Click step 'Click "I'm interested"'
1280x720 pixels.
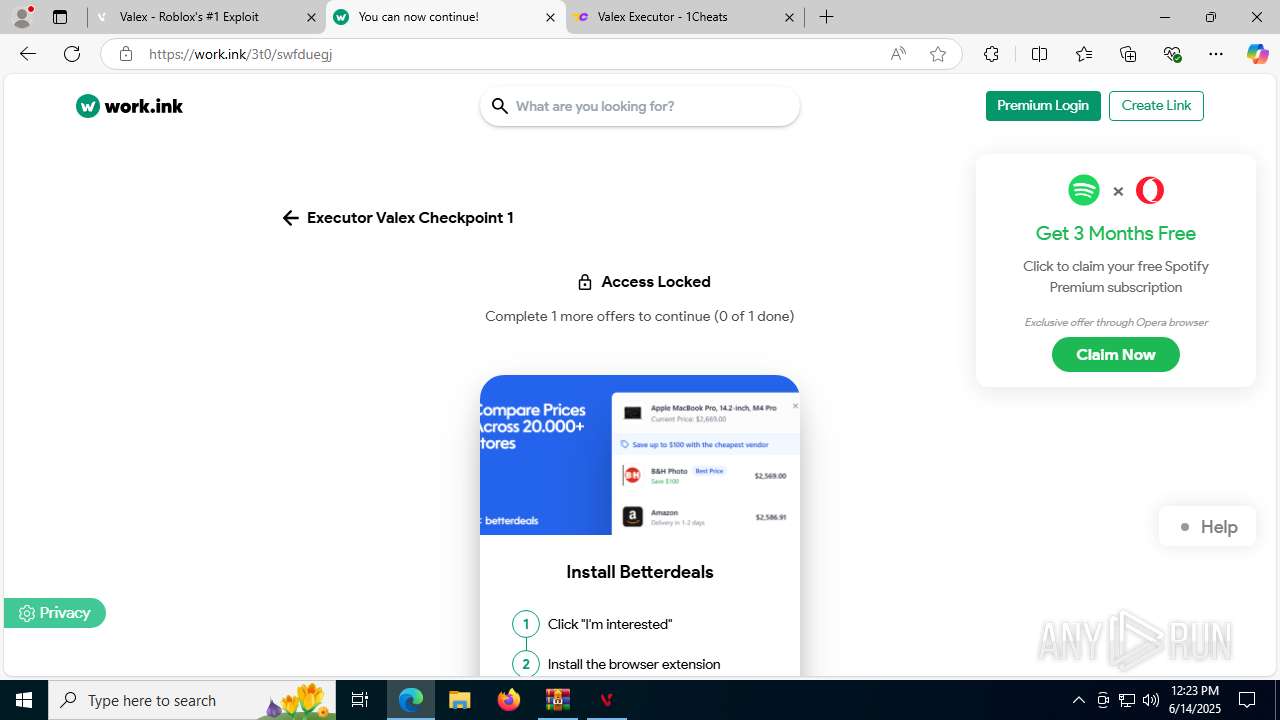point(610,624)
